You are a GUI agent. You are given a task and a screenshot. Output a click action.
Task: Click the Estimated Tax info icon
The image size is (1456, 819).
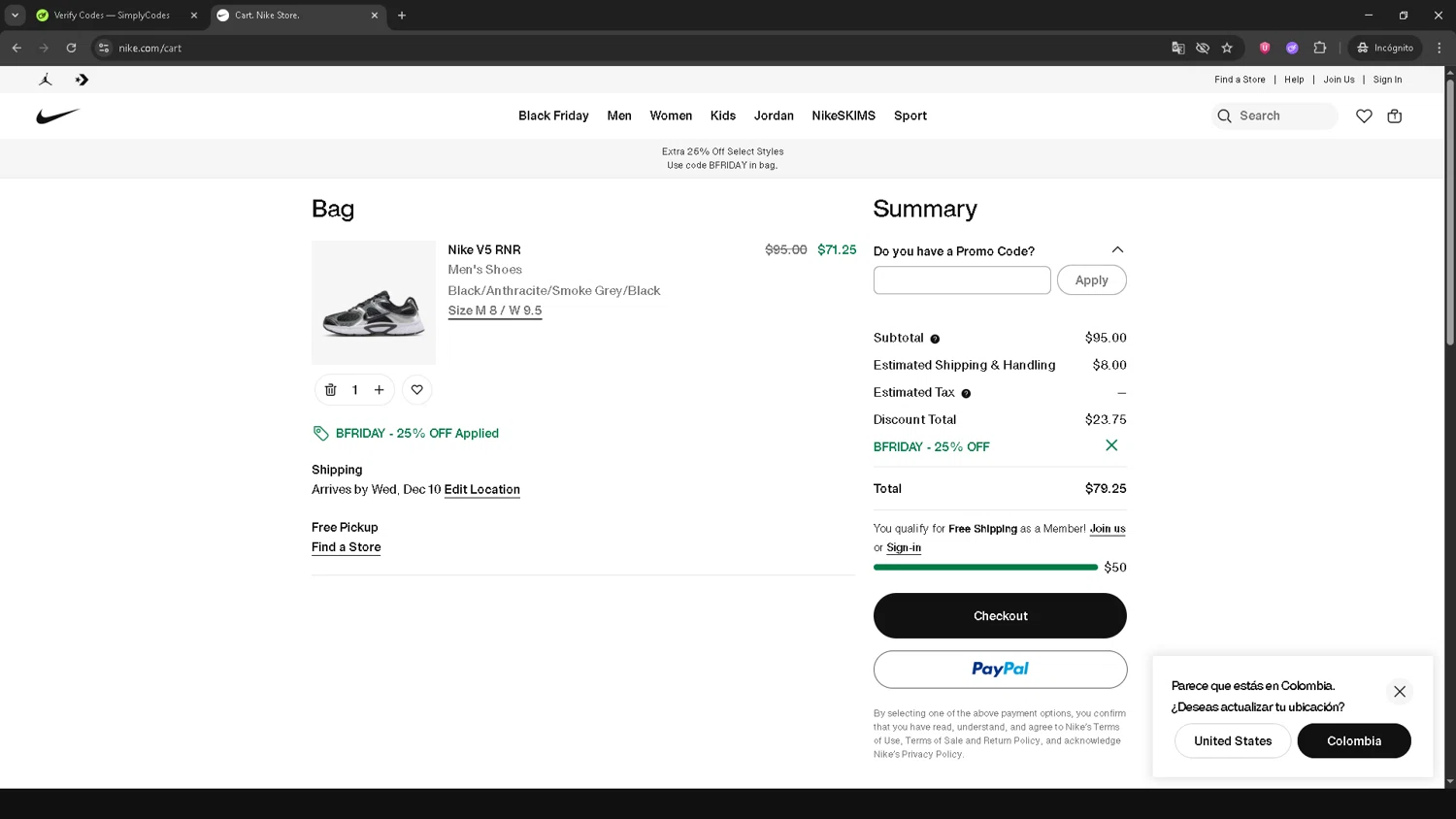coord(966,393)
